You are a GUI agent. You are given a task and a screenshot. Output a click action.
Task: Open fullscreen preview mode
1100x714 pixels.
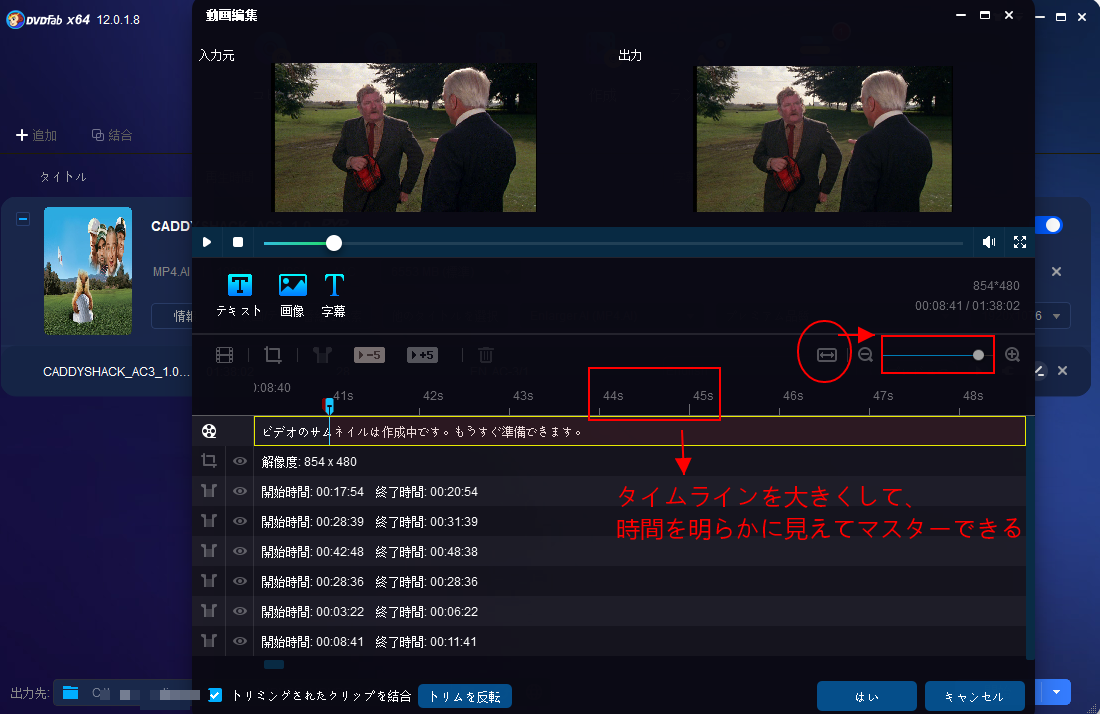click(x=1020, y=242)
